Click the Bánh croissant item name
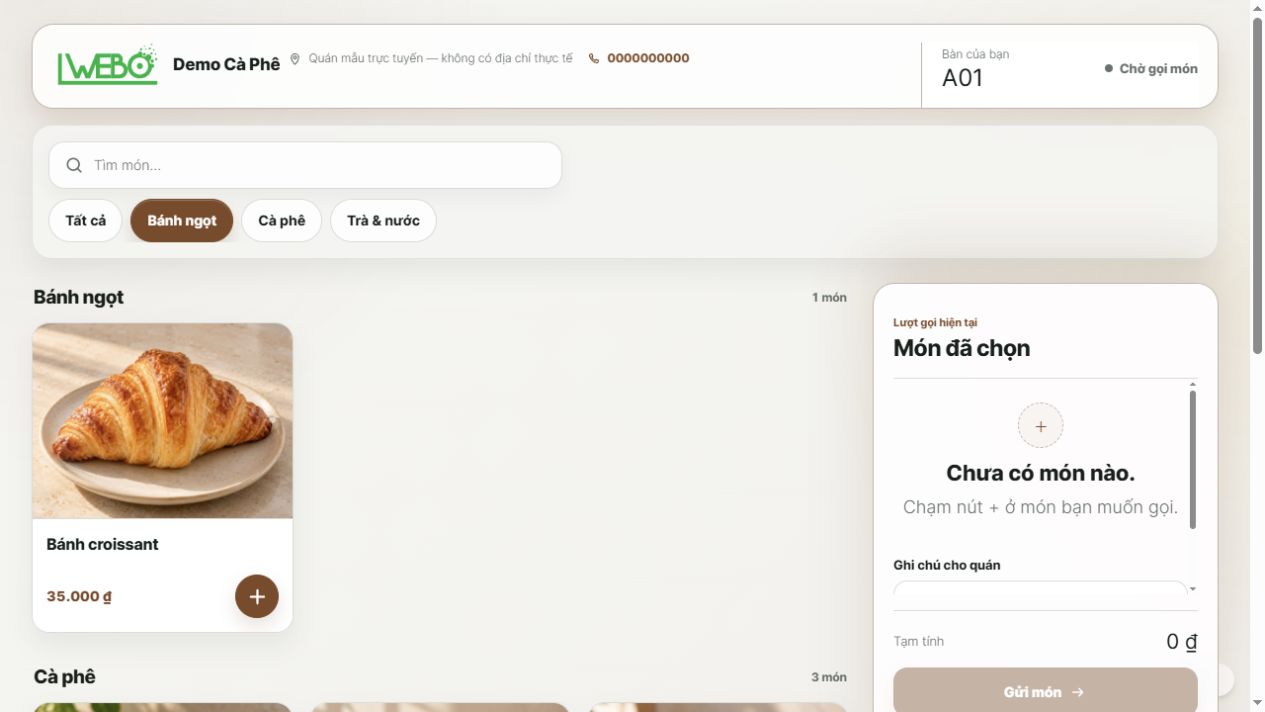The width and height of the screenshot is (1265, 712). click(102, 544)
